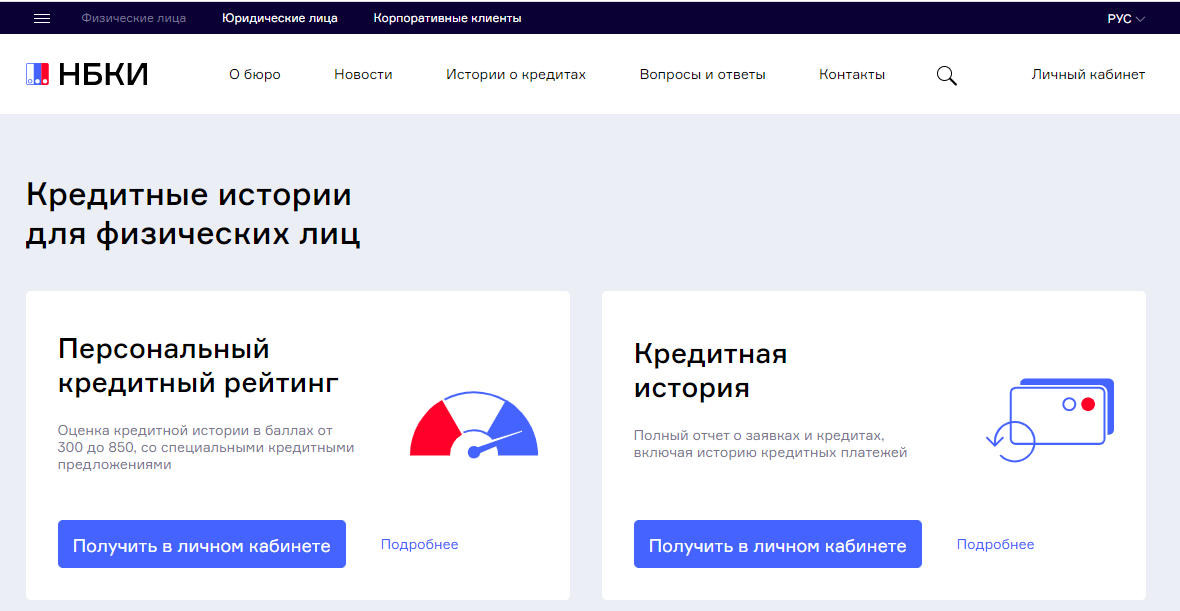
Task: Open the search magnifier icon
Action: tap(947, 75)
